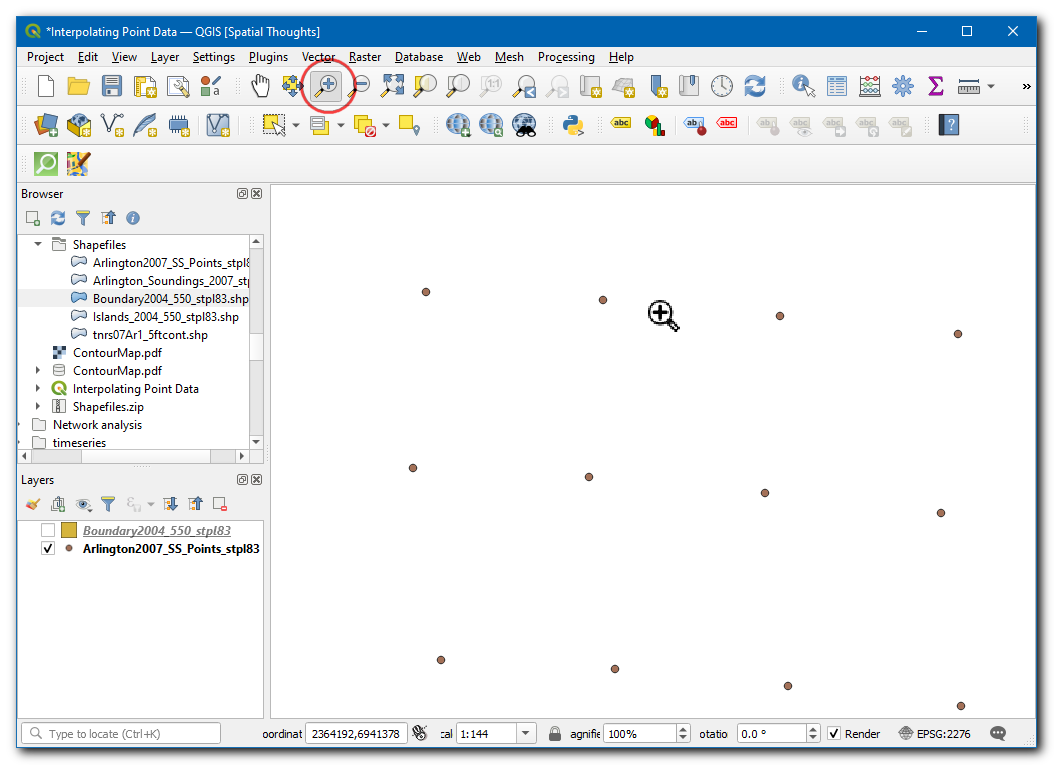
Task: Select the Identify Features tool
Action: coord(803,86)
